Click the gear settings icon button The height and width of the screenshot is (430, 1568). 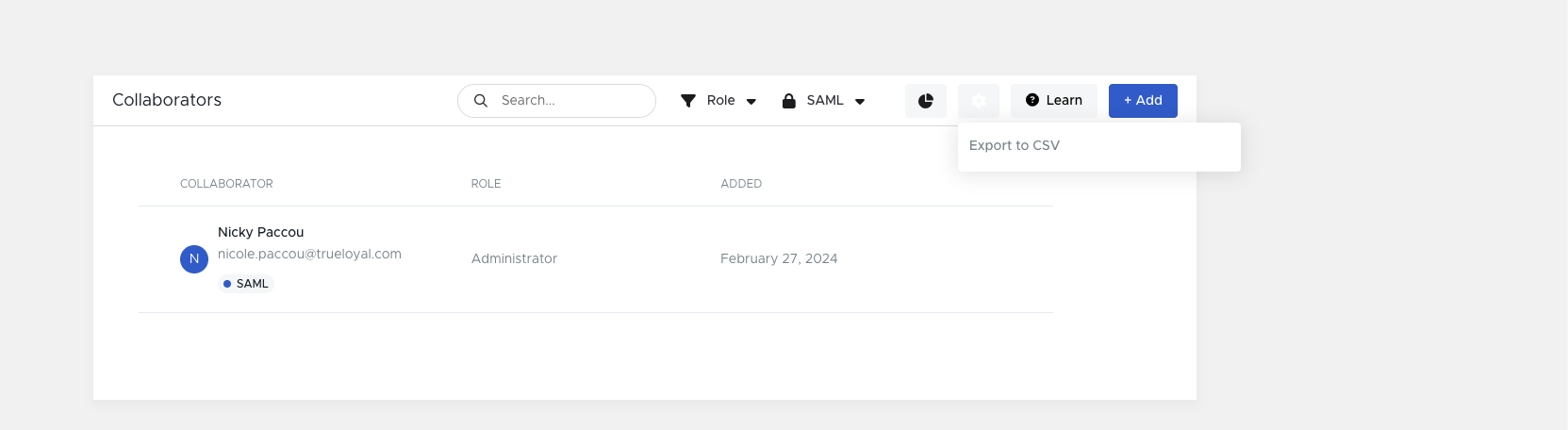pyautogui.click(x=979, y=101)
